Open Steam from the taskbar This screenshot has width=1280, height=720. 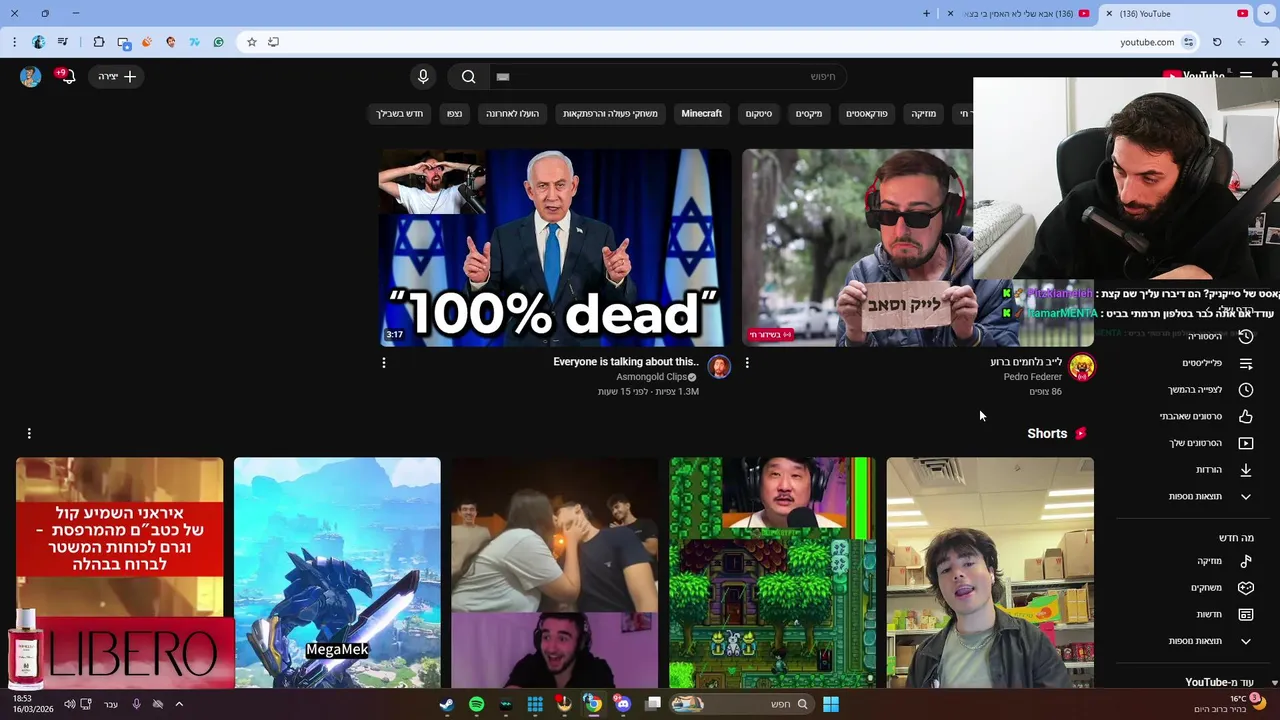(x=446, y=704)
